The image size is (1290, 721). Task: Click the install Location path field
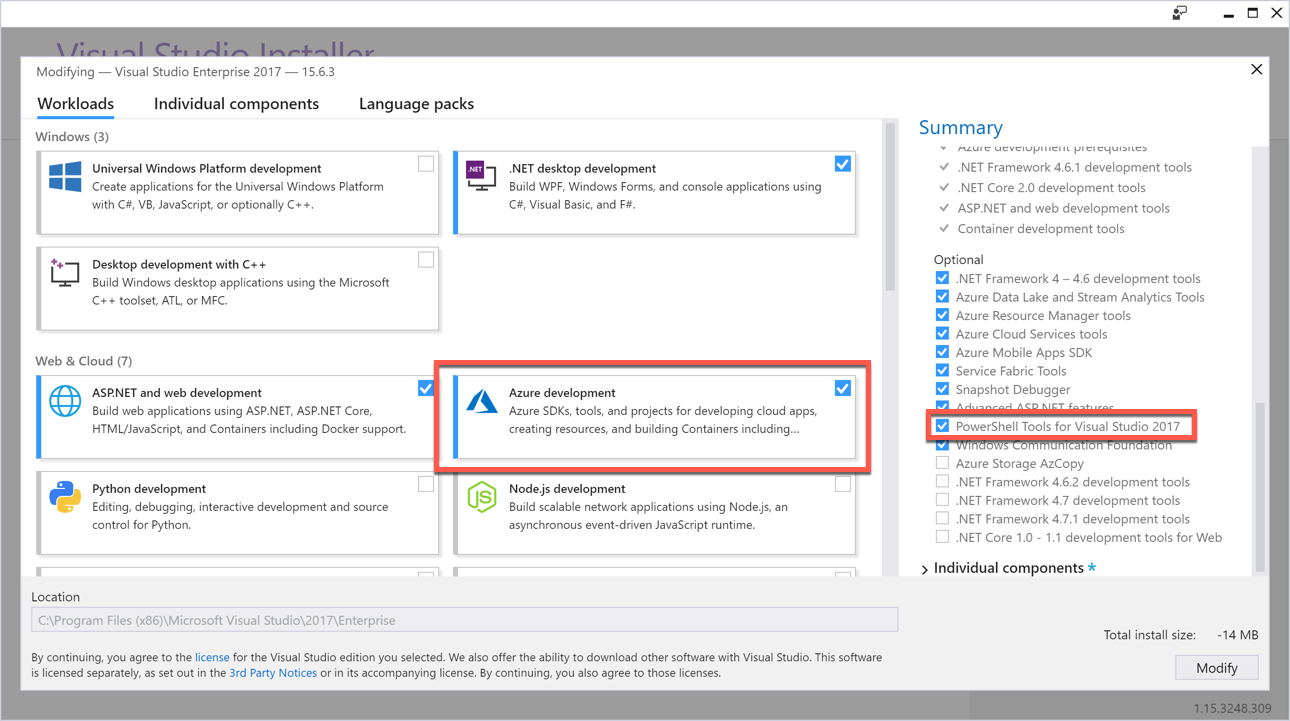tap(464, 620)
